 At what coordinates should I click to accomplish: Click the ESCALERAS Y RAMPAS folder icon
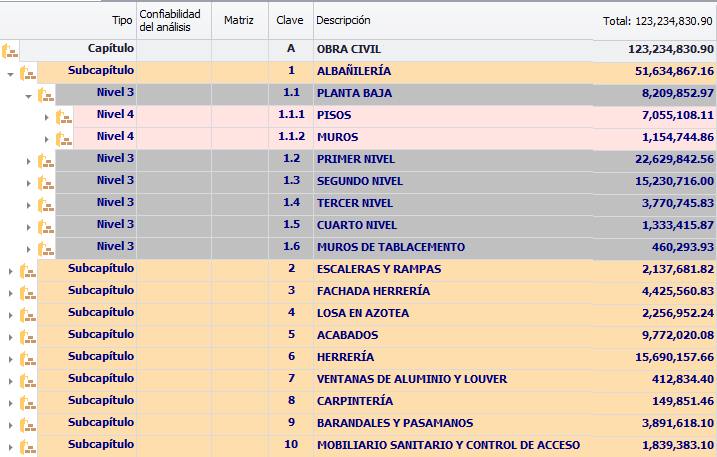pyautogui.click(x=27, y=270)
